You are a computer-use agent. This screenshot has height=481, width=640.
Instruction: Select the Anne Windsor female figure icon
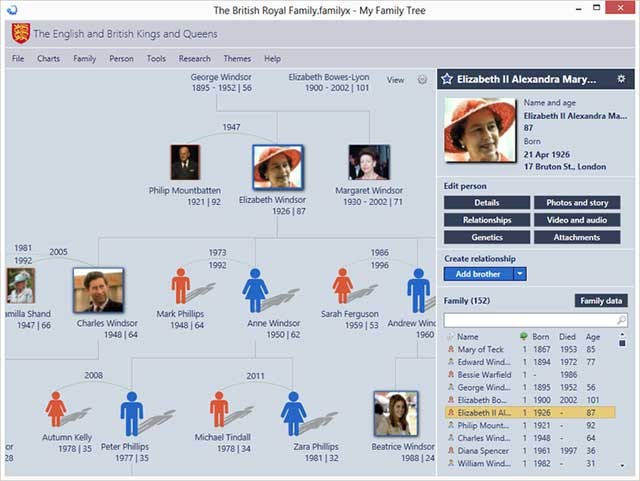(255, 288)
